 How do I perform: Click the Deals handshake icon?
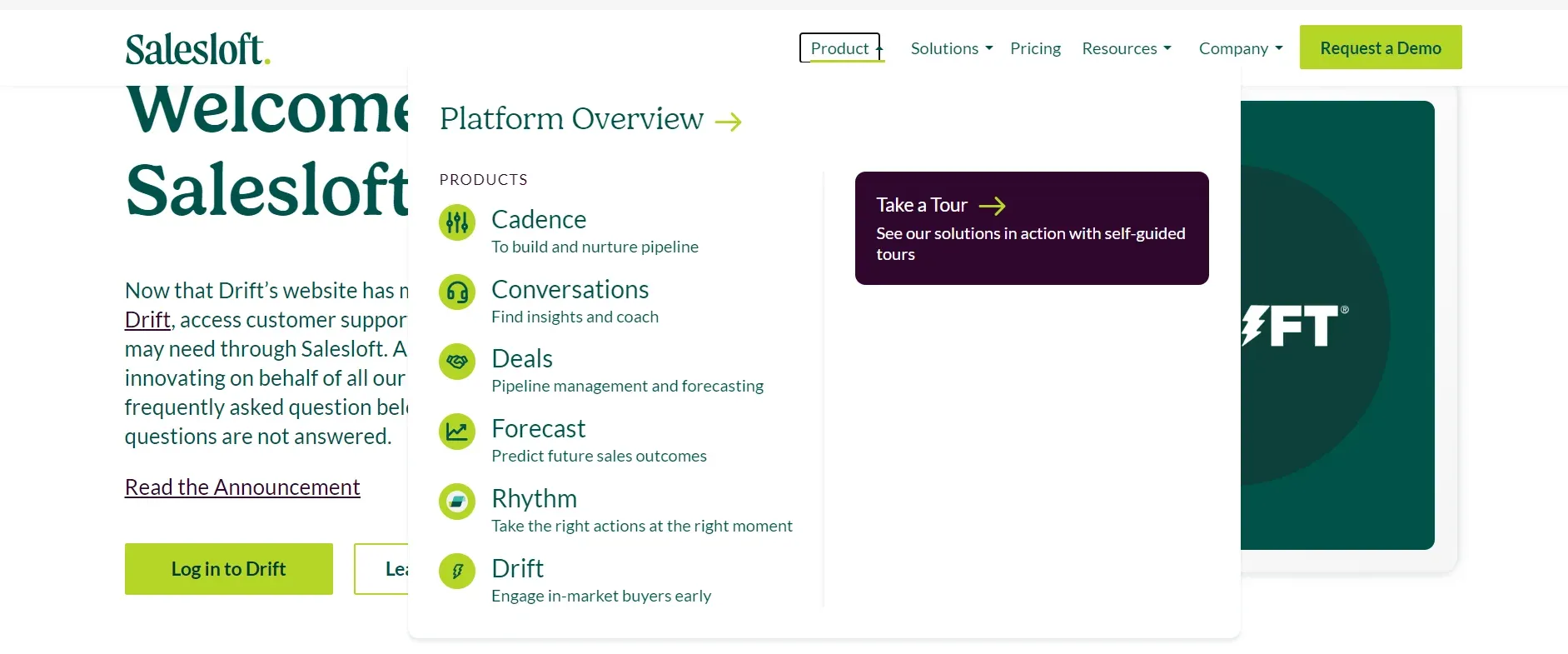coord(457,362)
